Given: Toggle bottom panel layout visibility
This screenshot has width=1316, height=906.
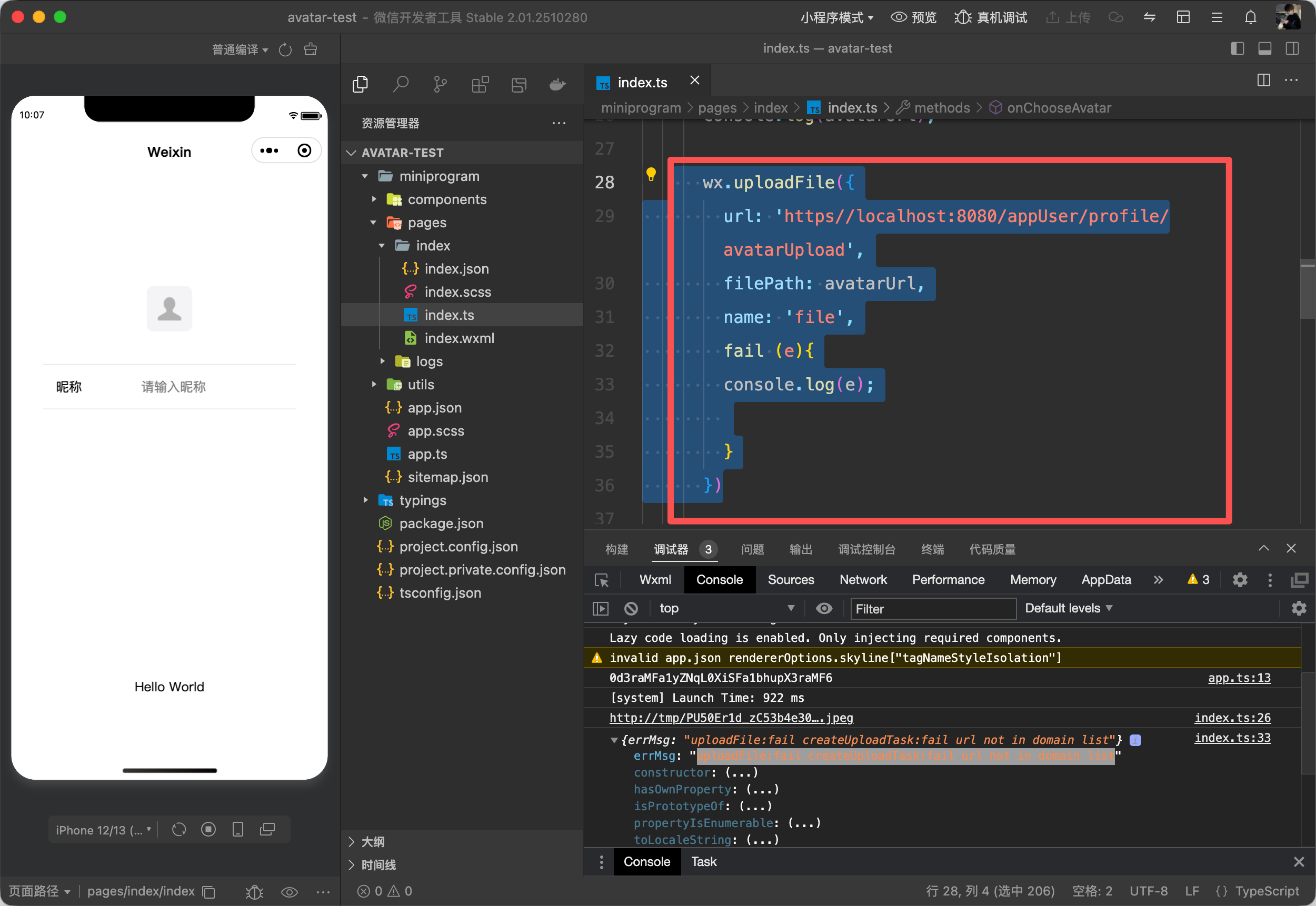Looking at the screenshot, I should (1265, 49).
